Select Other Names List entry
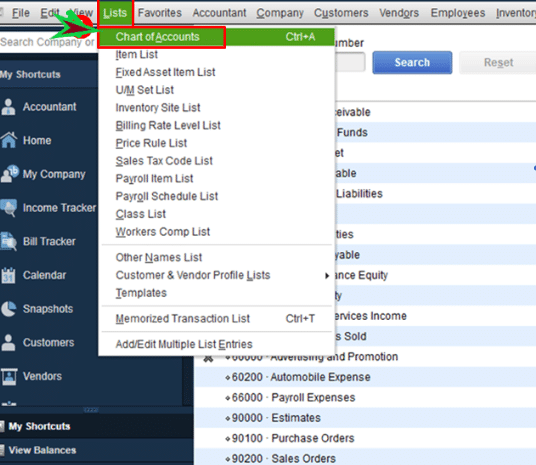The image size is (536, 465). 216,257
